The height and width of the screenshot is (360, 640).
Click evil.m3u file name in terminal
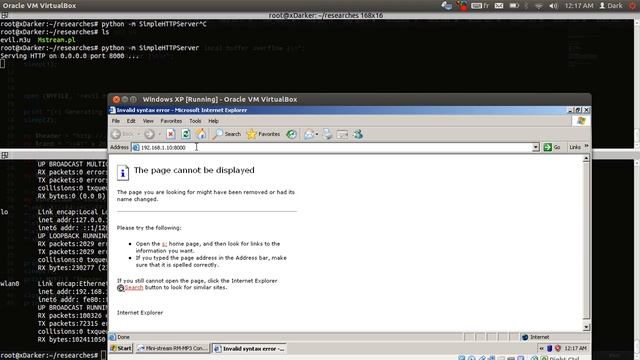click(16, 40)
